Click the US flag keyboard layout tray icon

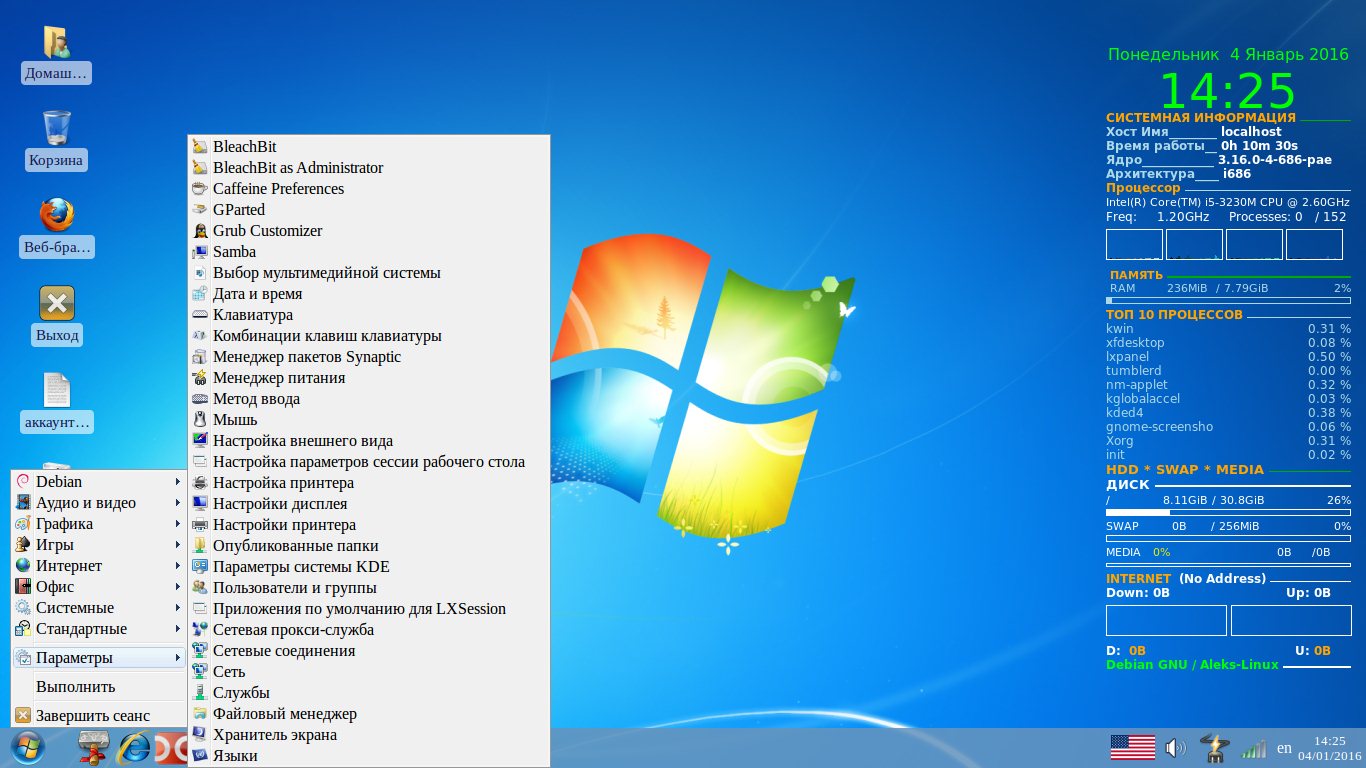click(x=1132, y=747)
